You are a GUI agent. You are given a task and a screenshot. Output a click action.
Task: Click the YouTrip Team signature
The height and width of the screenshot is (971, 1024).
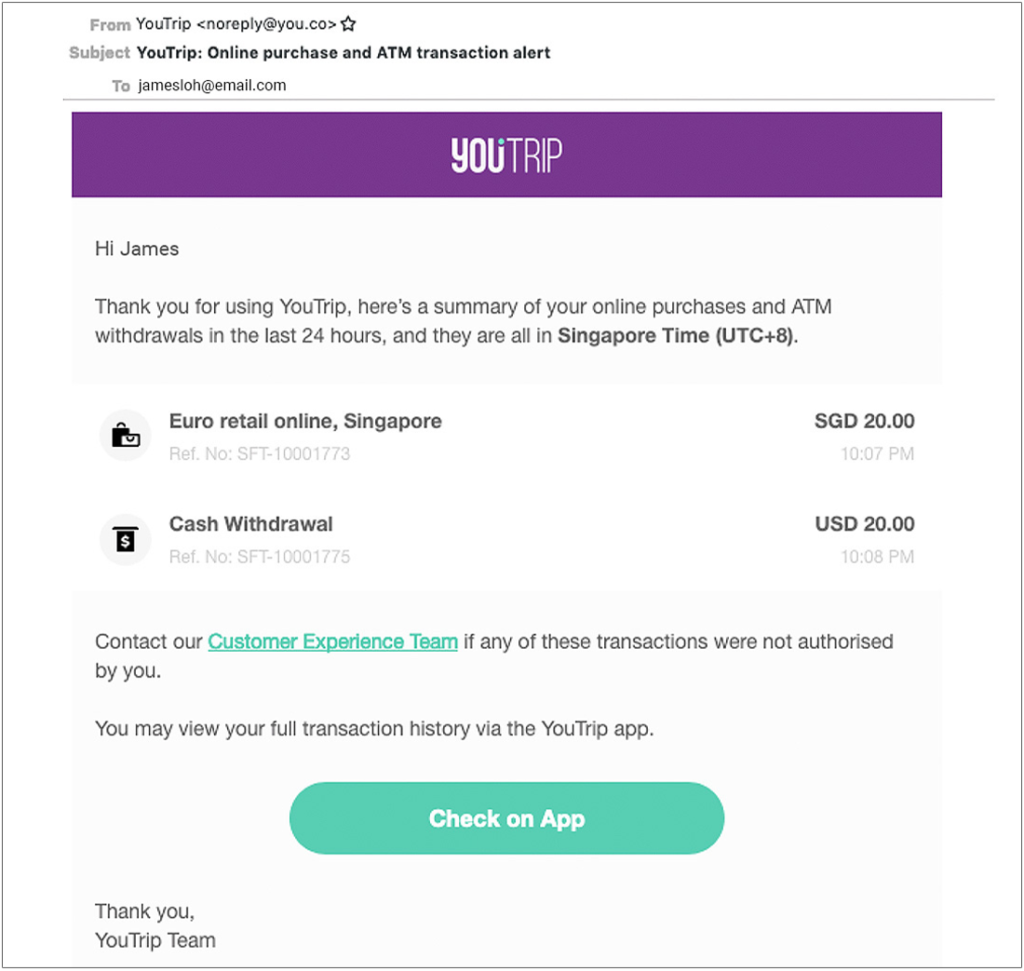tap(155, 940)
